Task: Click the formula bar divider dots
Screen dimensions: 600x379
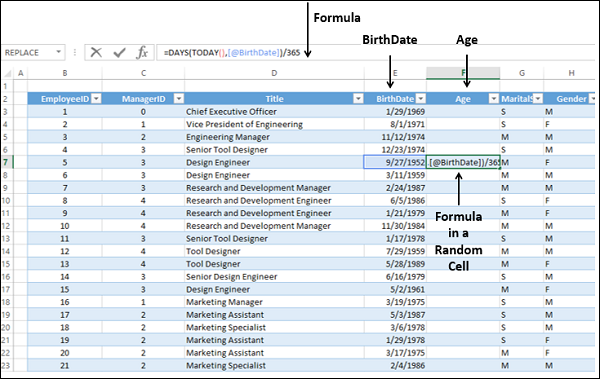Action: [x=75, y=52]
